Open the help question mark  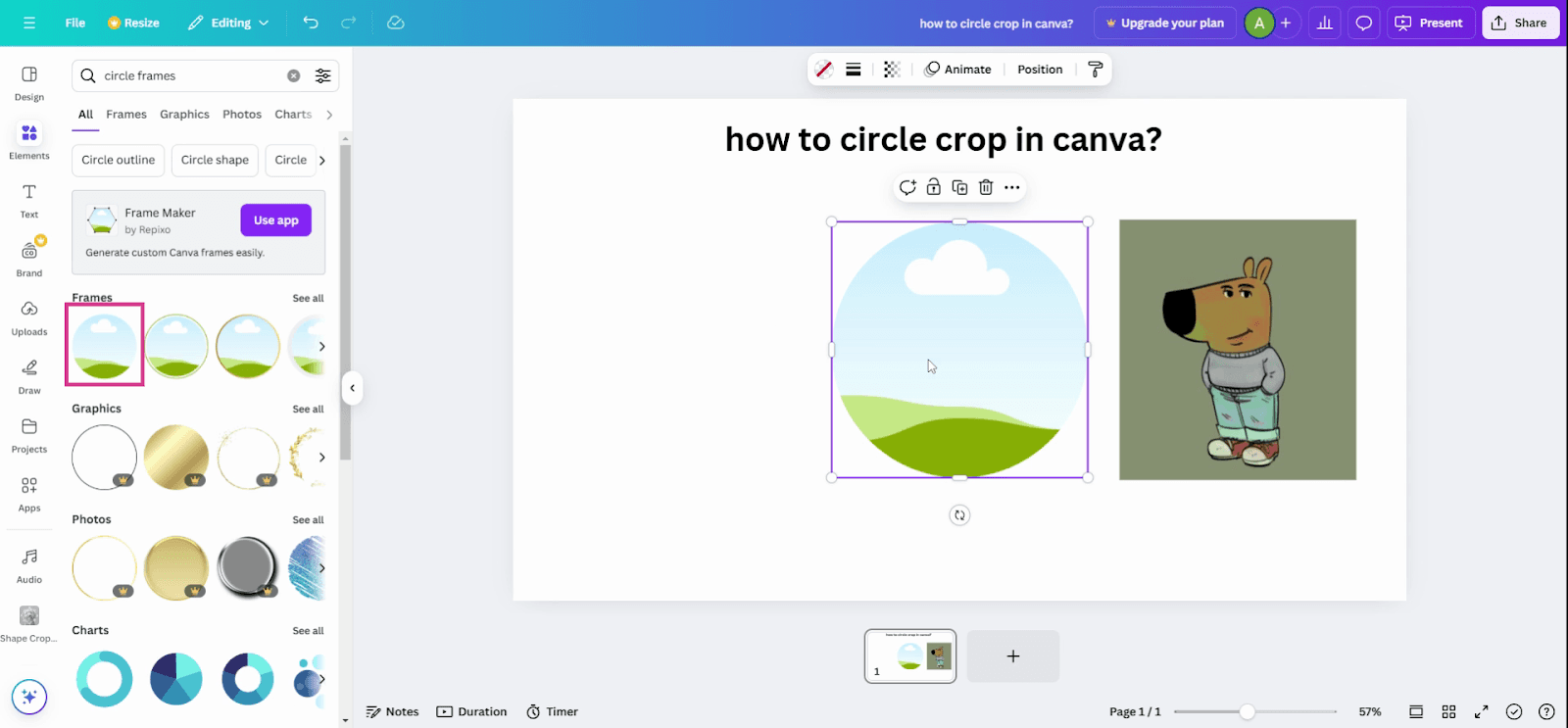(x=1546, y=712)
